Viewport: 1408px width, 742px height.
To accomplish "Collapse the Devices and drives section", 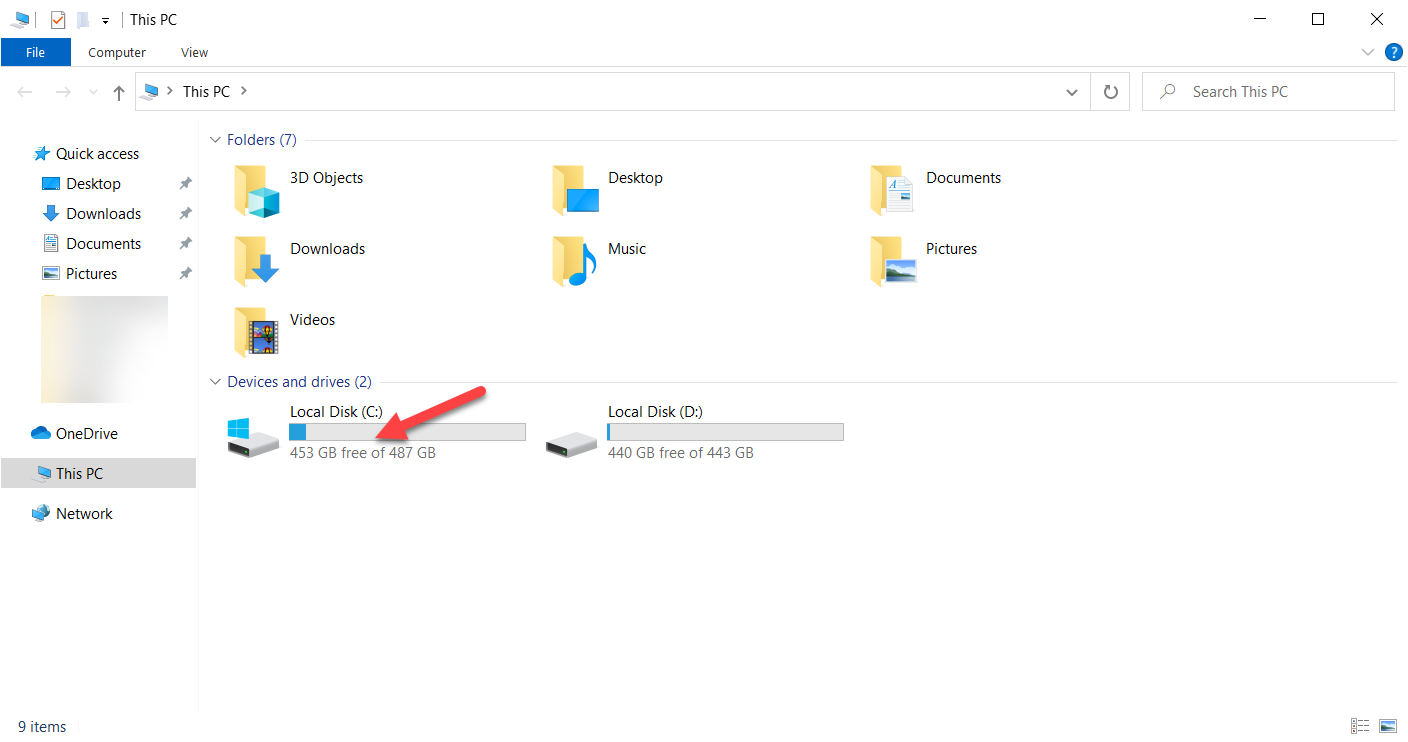I will [x=216, y=381].
